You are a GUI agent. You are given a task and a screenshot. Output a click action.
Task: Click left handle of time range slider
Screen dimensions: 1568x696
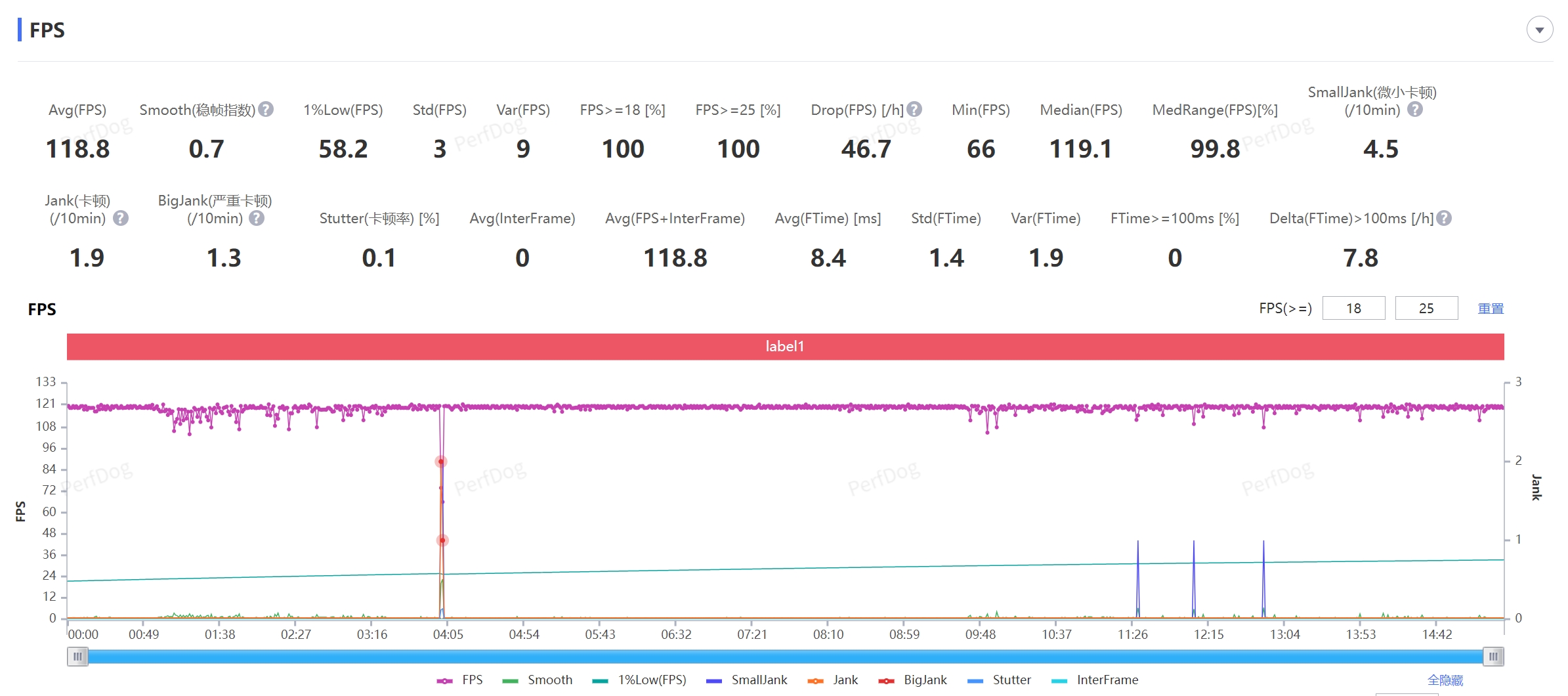point(77,657)
